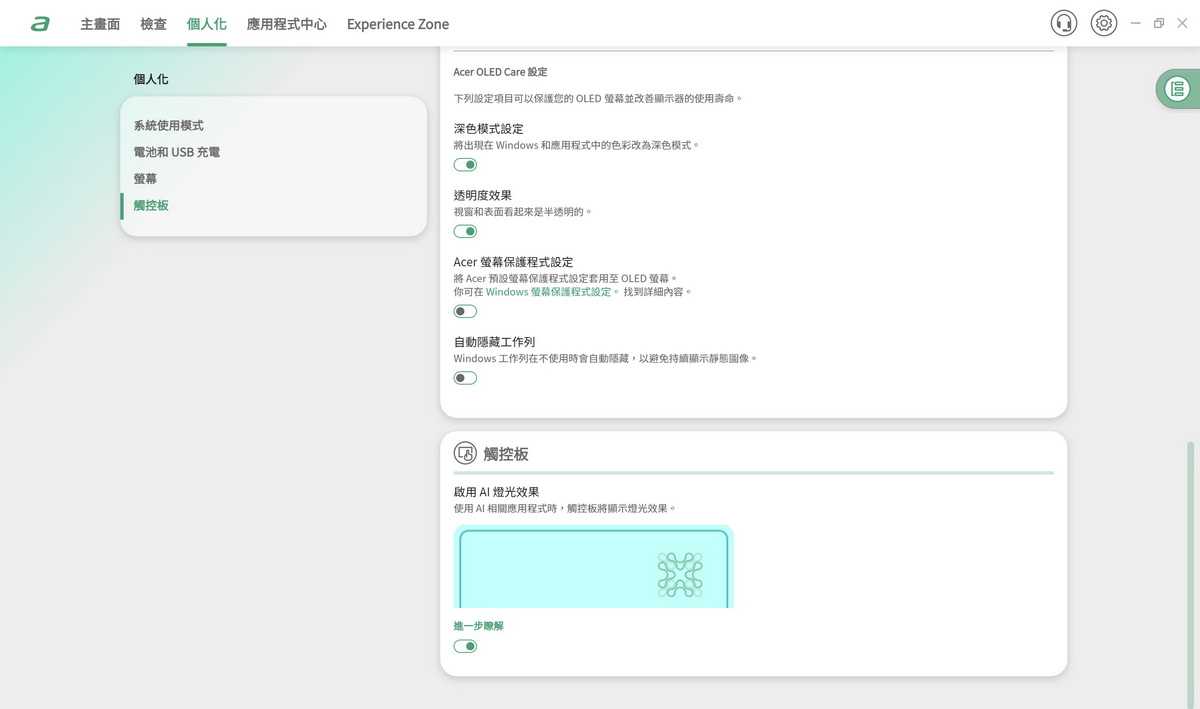1200x709 pixels.
Task: Enable the Acer 螢幕保護程式設定 toggle
Action: coord(465,311)
